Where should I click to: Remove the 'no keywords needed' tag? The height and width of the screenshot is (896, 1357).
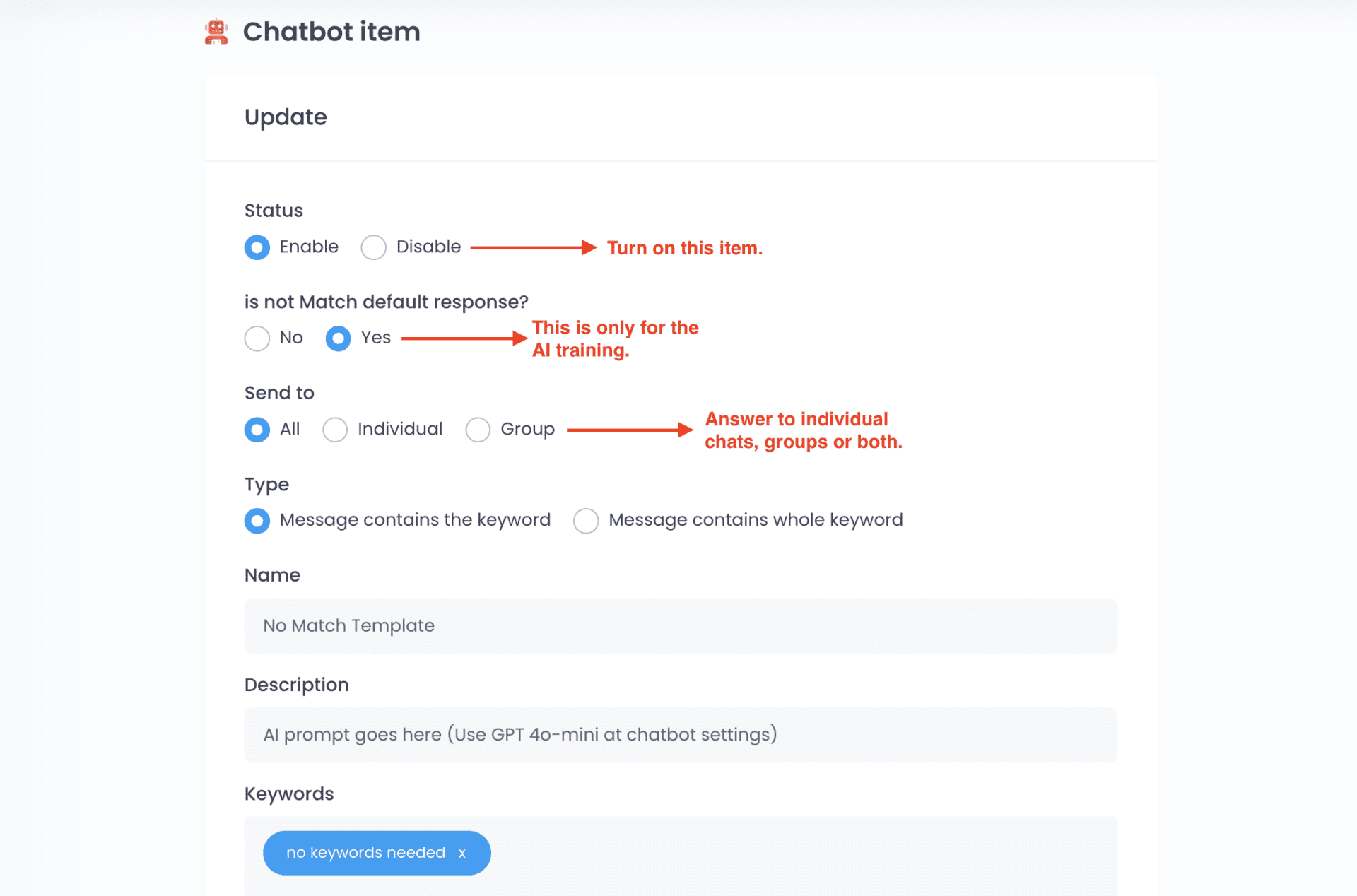tap(462, 853)
